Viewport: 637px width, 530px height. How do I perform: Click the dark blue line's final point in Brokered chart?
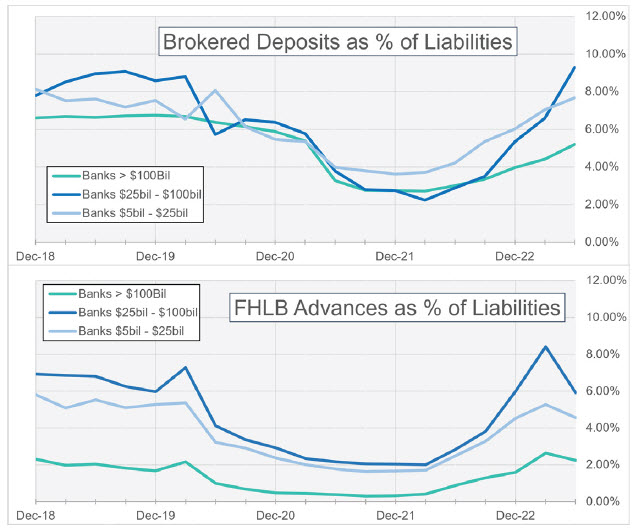point(574,67)
